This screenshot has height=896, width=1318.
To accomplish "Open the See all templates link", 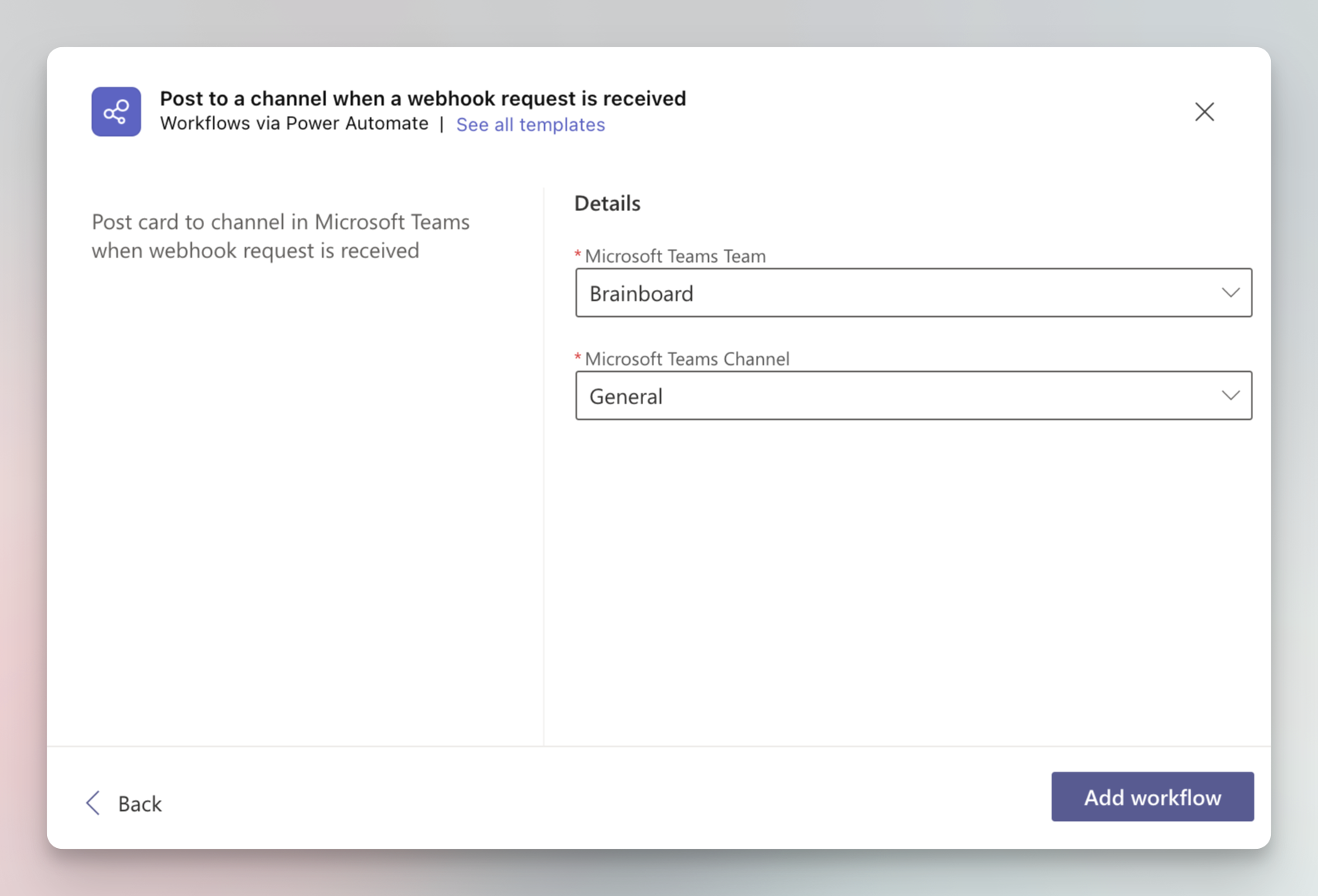I will [530, 124].
